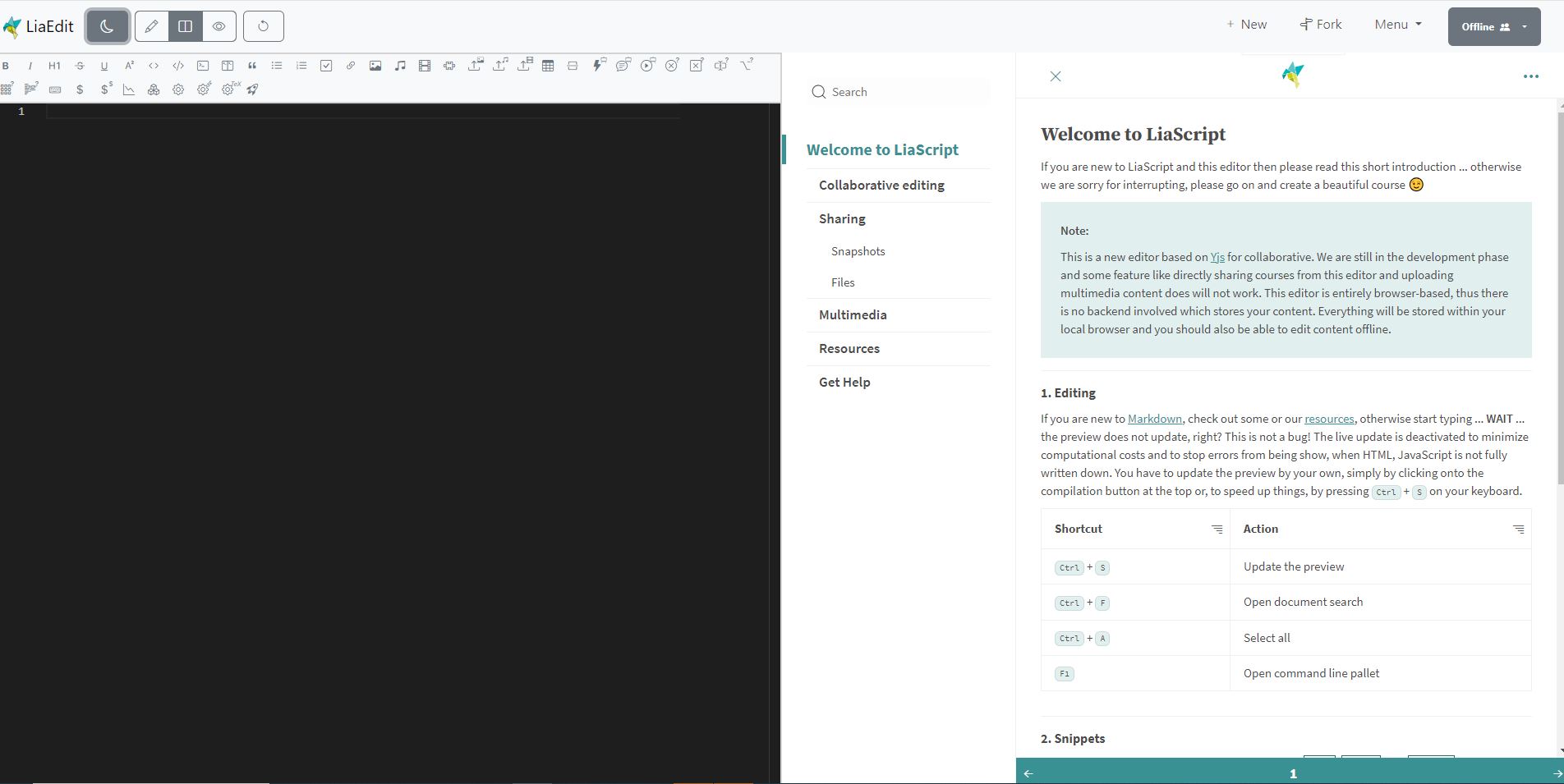Go to Collaborative editing section
Viewport: 1564px width, 784px height.
pos(881,186)
